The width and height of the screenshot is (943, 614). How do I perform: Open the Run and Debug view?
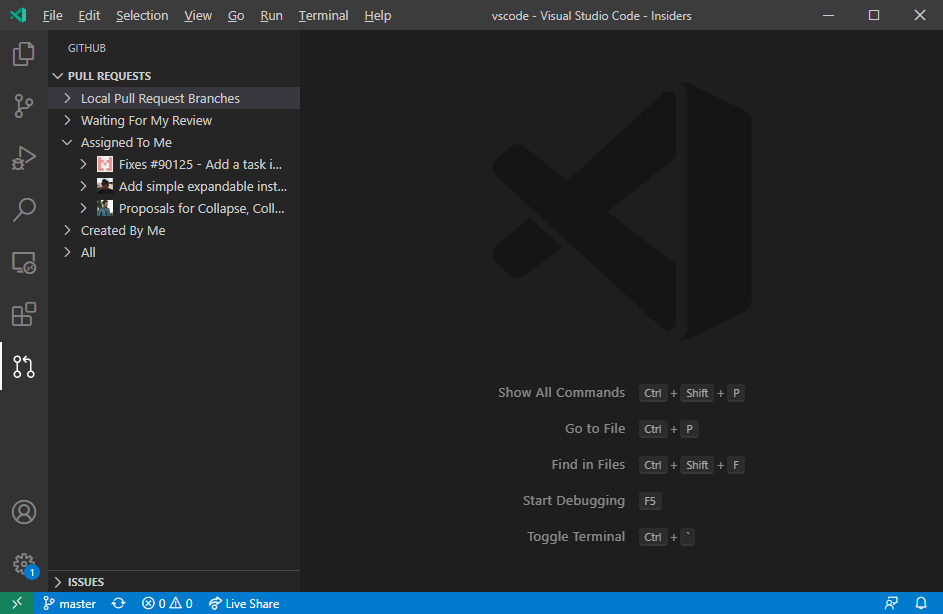point(23,158)
